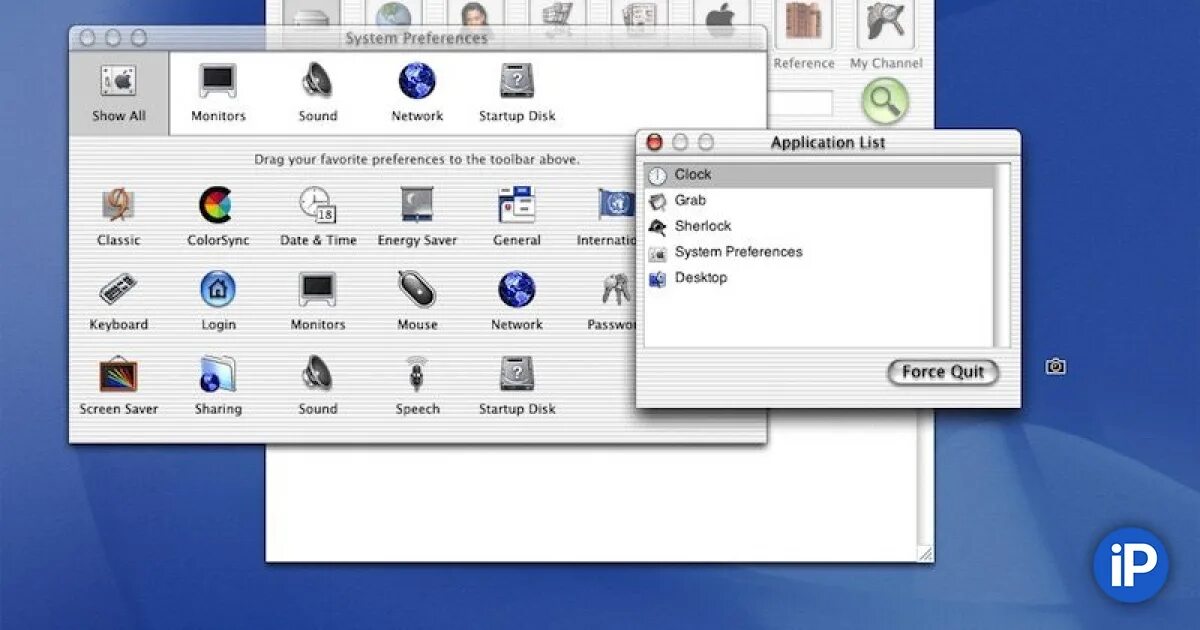The width and height of the screenshot is (1200, 630).
Task: Click Show All in System Preferences toolbar
Action: (x=119, y=93)
